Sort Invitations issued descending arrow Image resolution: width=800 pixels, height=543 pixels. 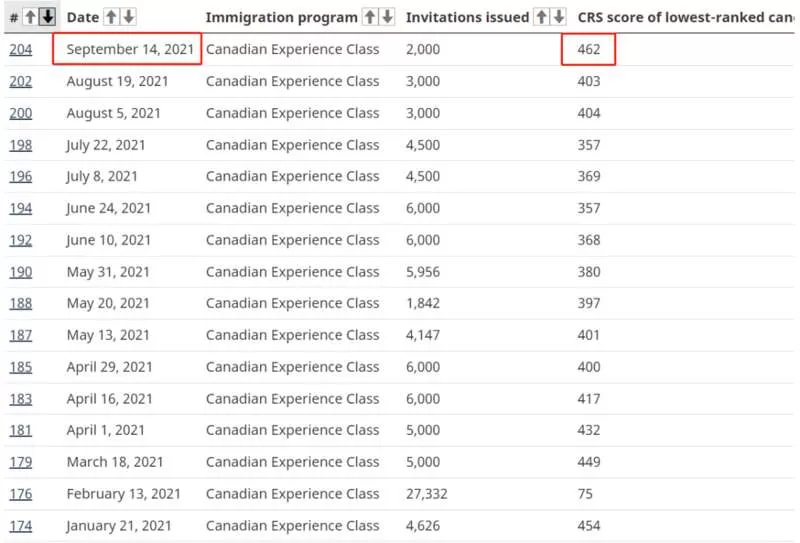559,17
